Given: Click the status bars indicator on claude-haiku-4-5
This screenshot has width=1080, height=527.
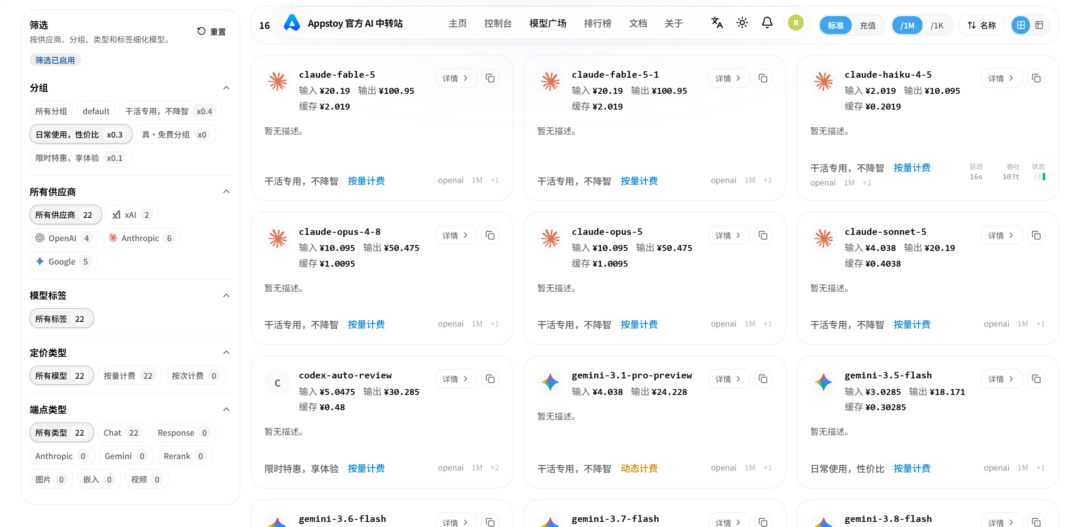Looking at the screenshot, I should pyautogui.click(x=1039, y=176).
